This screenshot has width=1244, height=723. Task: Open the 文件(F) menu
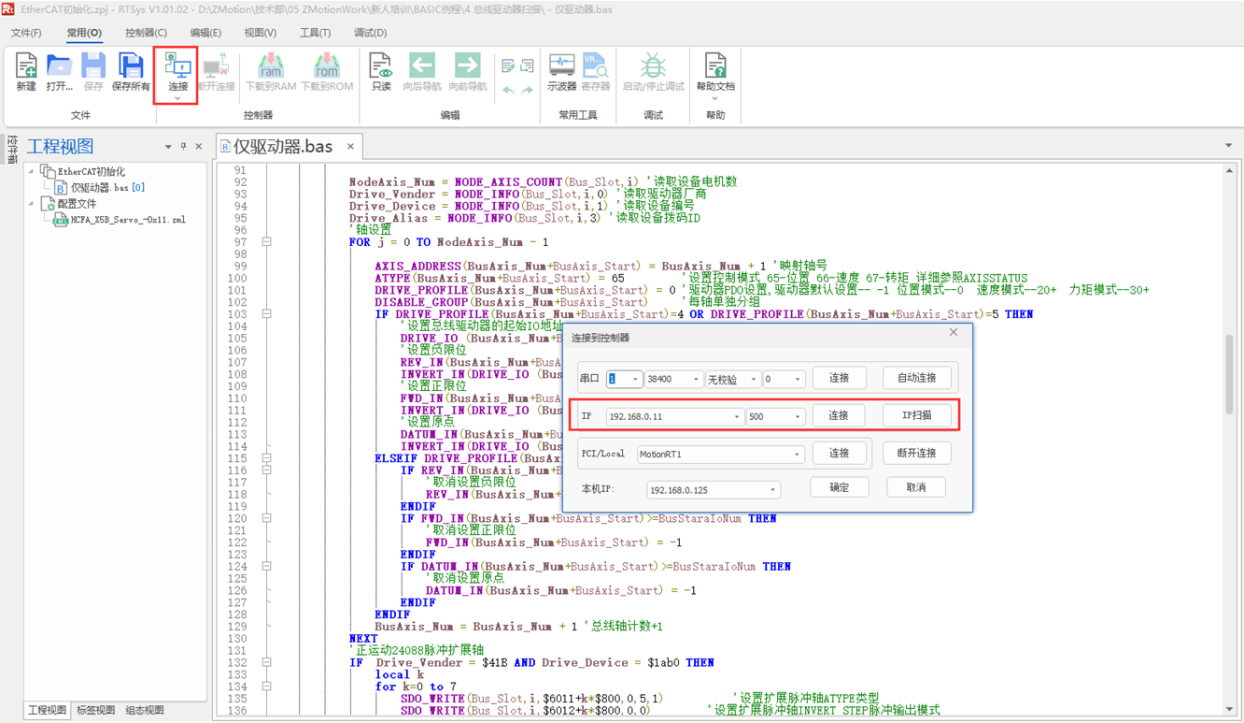tap(27, 32)
